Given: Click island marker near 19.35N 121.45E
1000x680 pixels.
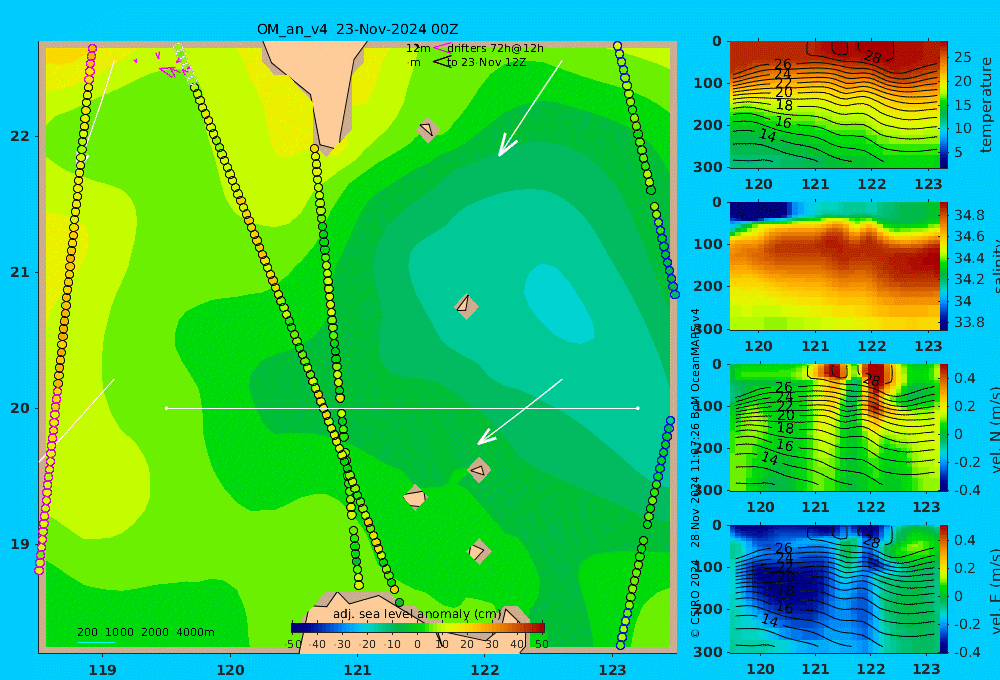Looking at the screenshot, I should coord(415,497).
